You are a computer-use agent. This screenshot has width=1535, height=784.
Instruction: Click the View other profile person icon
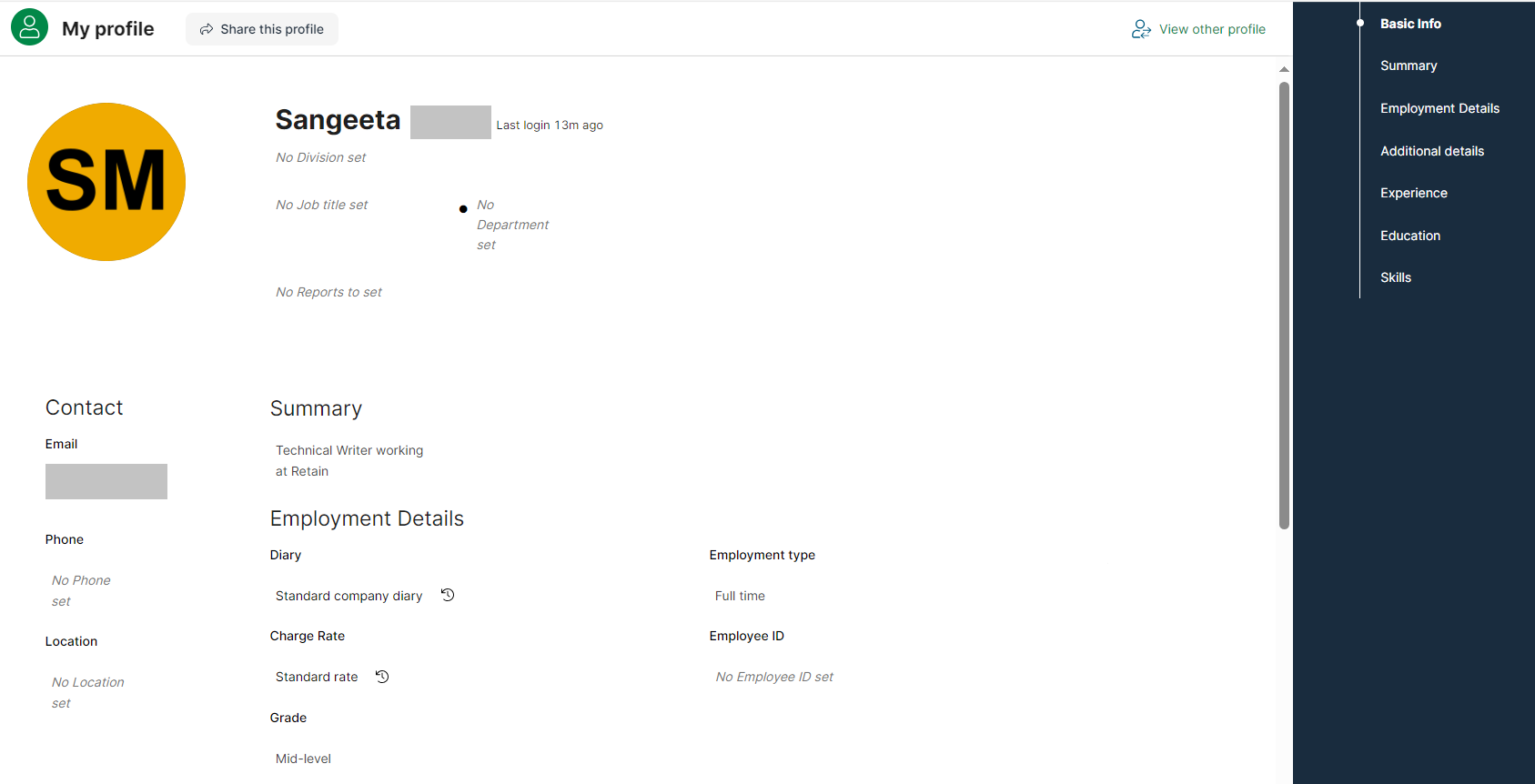pos(1141,29)
